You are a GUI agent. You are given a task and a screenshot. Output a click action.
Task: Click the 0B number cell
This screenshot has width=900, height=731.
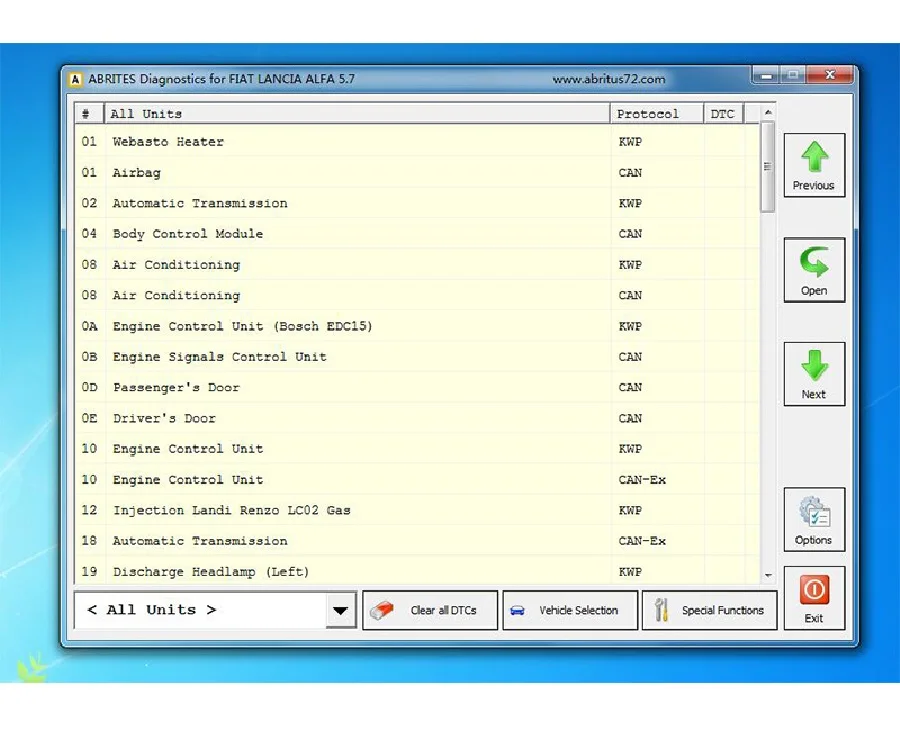point(90,356)
